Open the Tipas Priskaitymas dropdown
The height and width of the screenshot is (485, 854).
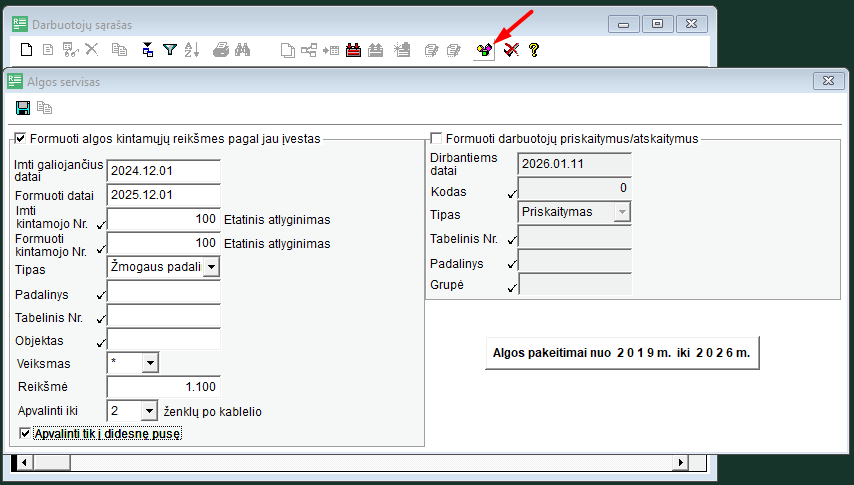[x=621, y=212]
